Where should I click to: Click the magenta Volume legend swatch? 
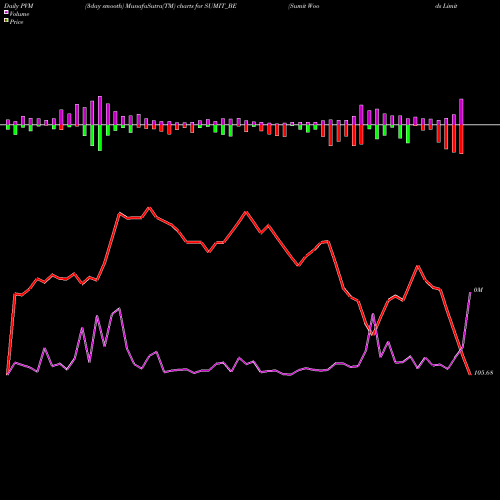pos(6,13)
